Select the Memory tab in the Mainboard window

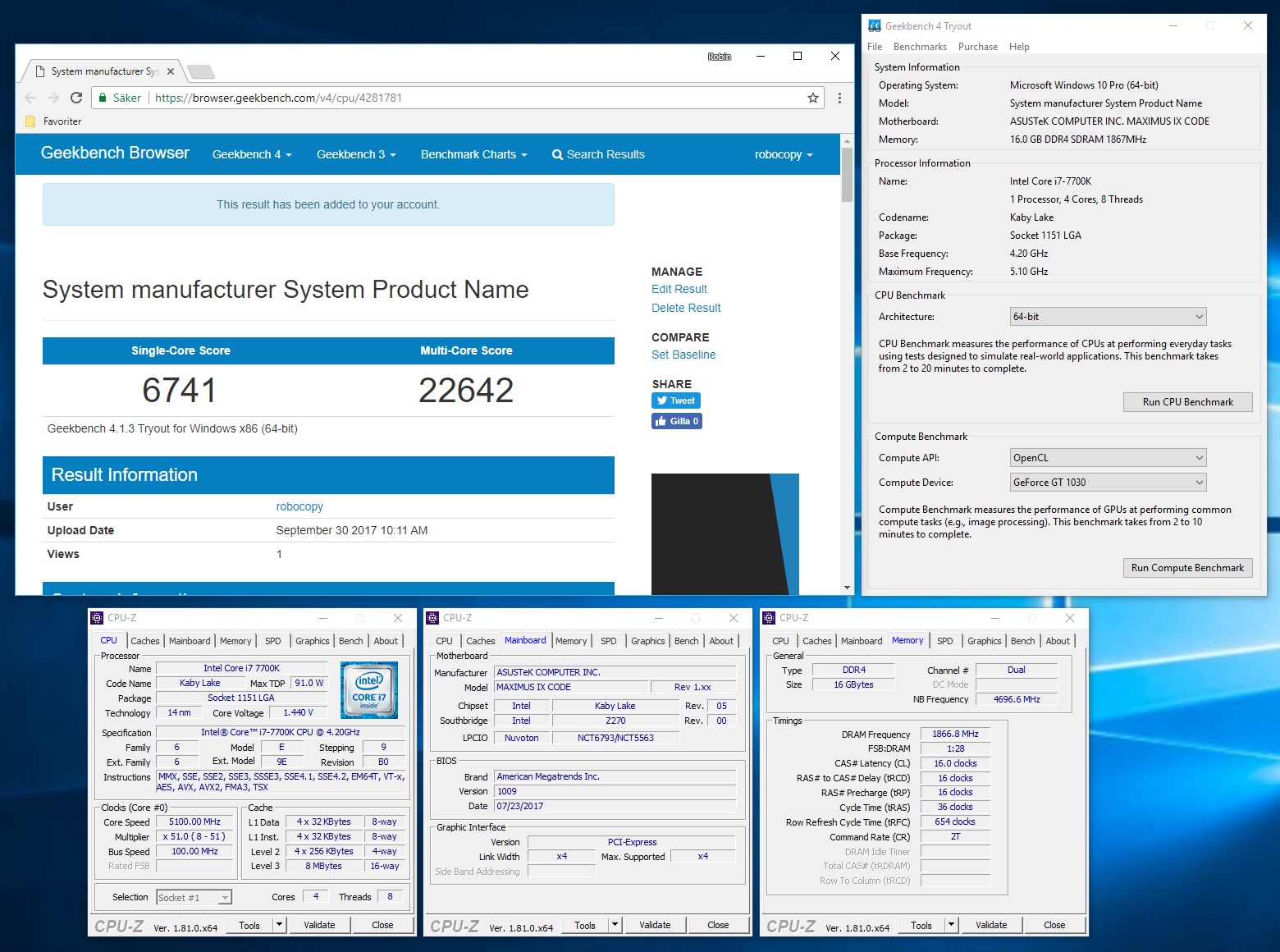(x=571, y=641)
